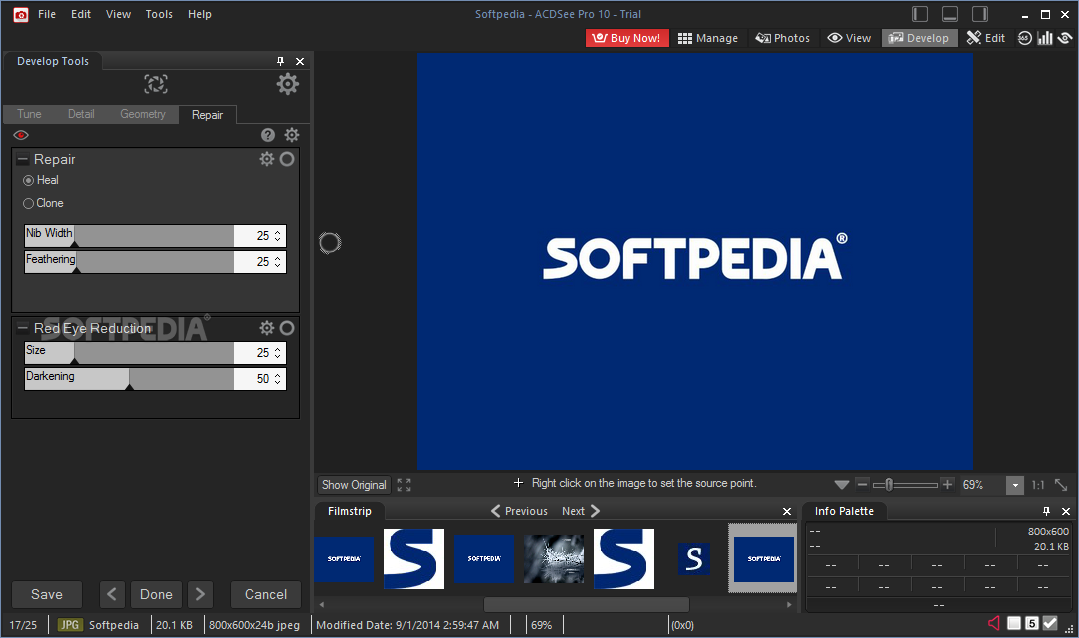
Task: Open Red Eye Reduction settings gear
Action: tap(266, 328)
